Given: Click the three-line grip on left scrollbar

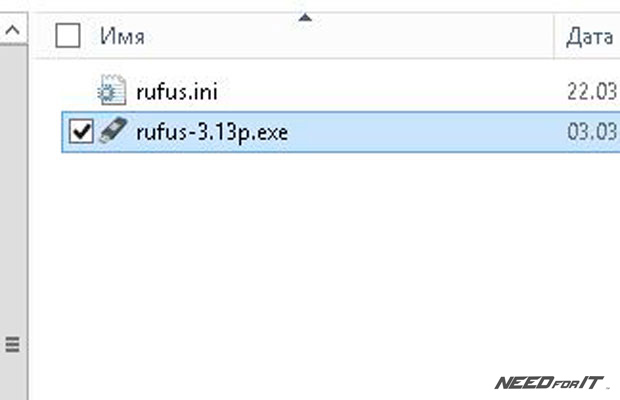Looking at the screenshot, I should tap(12, 345).
